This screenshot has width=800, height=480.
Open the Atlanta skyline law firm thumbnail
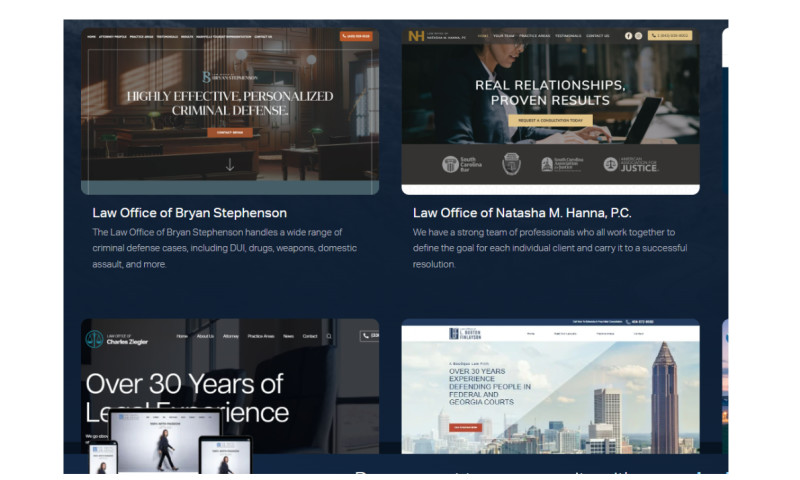(x=550, y=390)
